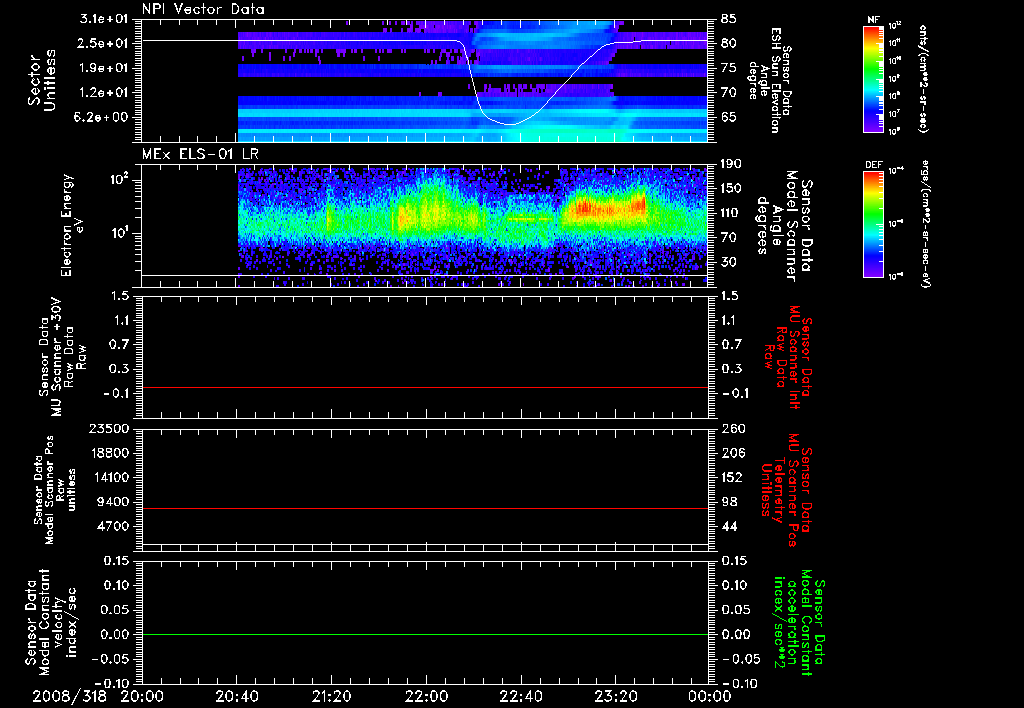1024x708 pixels.
Task: Click the "85" sun elevation tick value
Action: click(x=729, y=19)
